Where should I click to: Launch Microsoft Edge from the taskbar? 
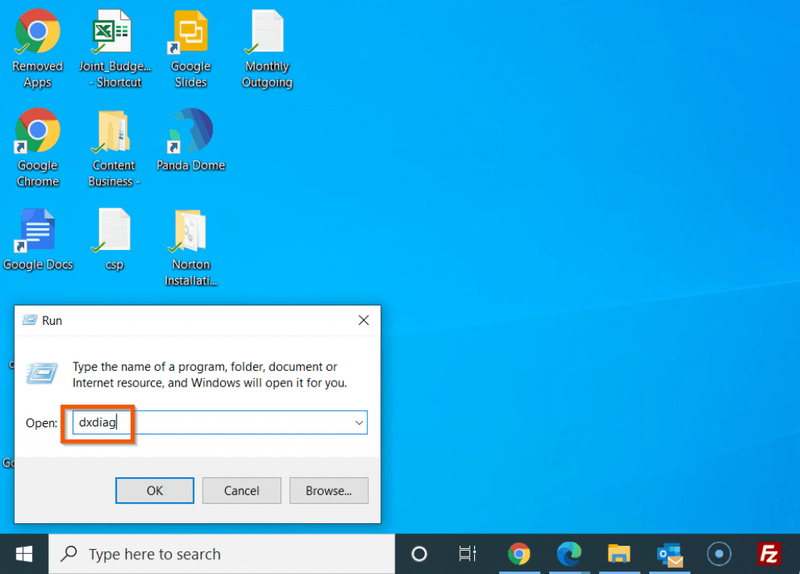[569, 554]
